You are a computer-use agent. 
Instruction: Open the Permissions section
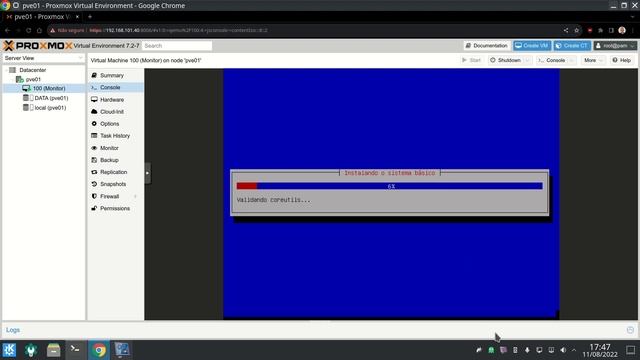tap(115, 208)
